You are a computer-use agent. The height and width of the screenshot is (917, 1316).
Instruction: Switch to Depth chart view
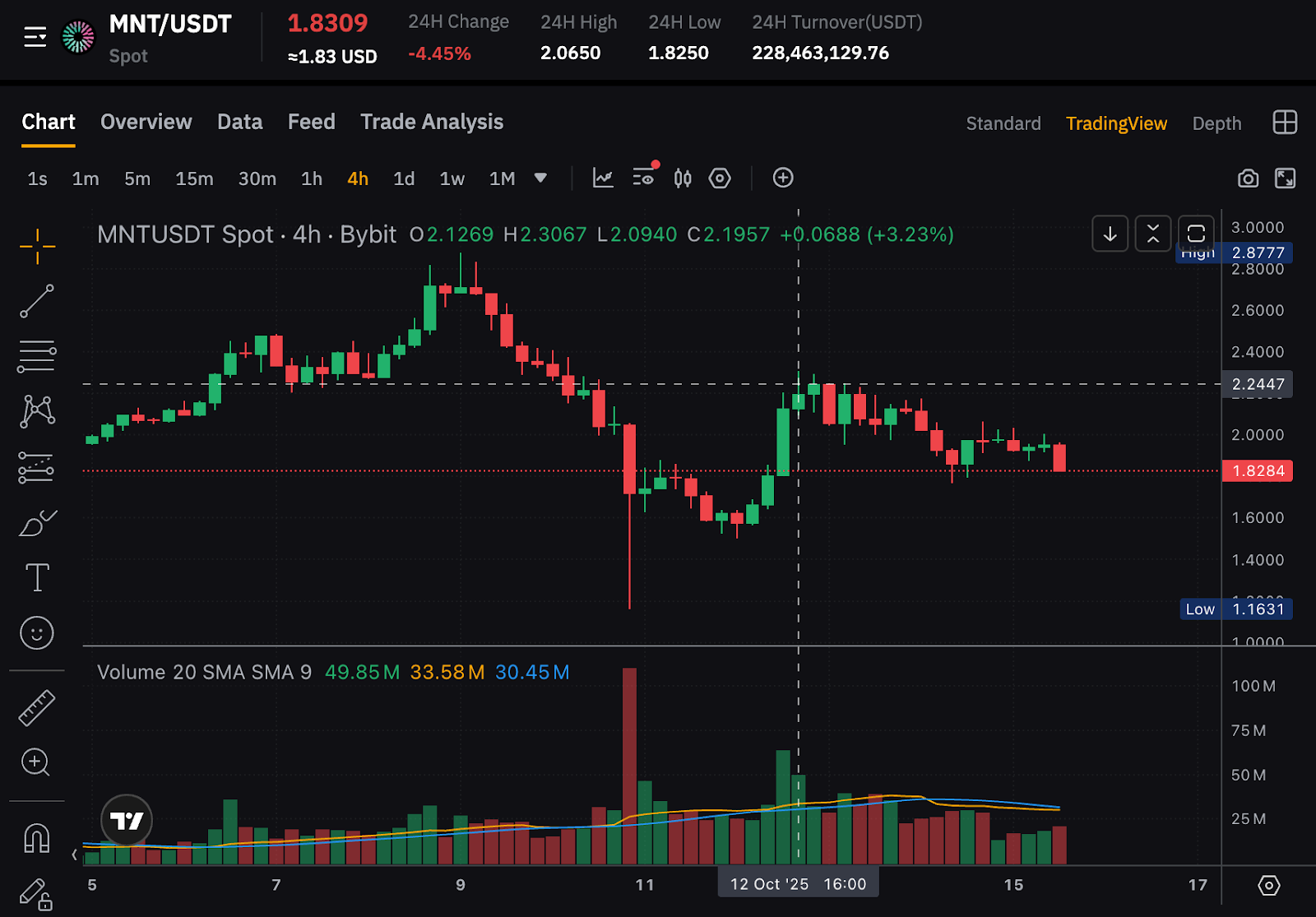coord(1216,123)
